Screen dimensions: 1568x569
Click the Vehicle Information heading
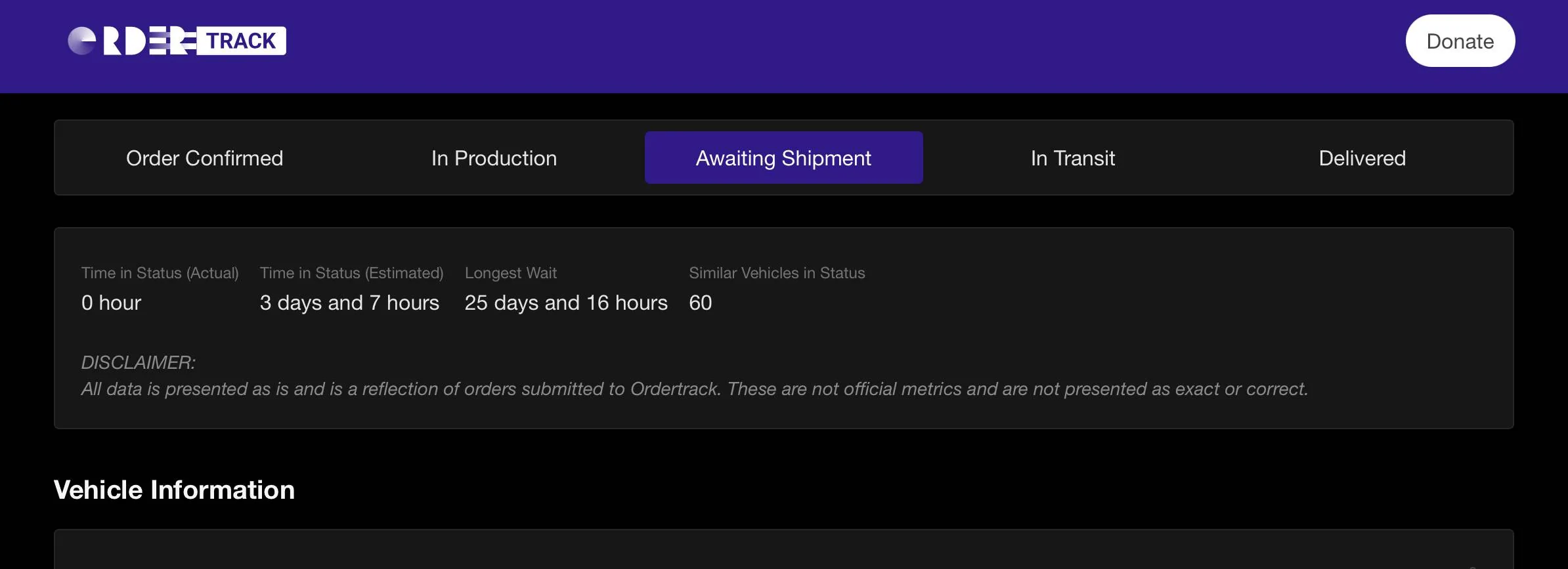click(174, 490)
